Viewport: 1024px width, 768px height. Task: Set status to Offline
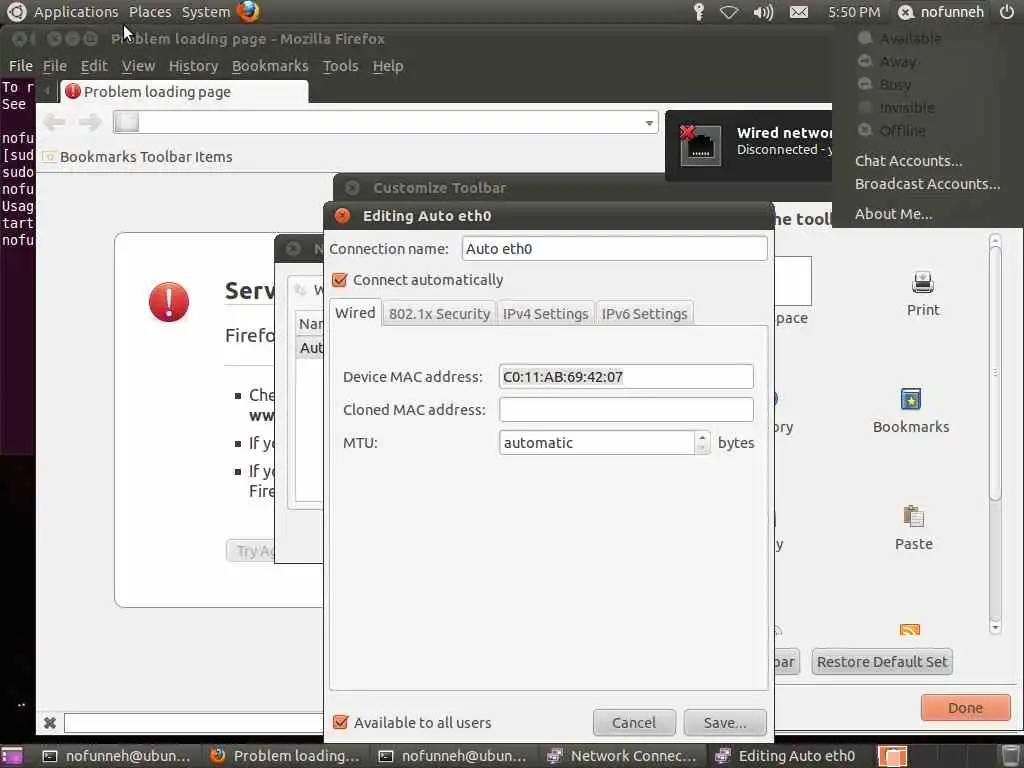(902, 131)
